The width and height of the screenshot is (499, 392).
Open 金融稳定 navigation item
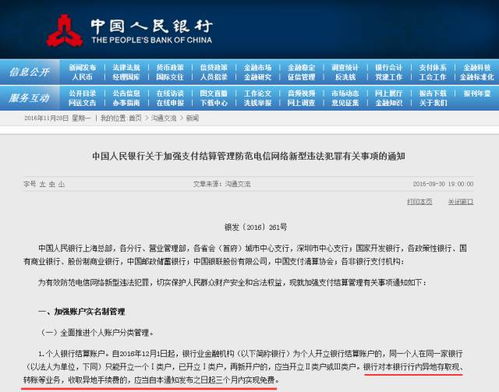[x=301, y=68]
